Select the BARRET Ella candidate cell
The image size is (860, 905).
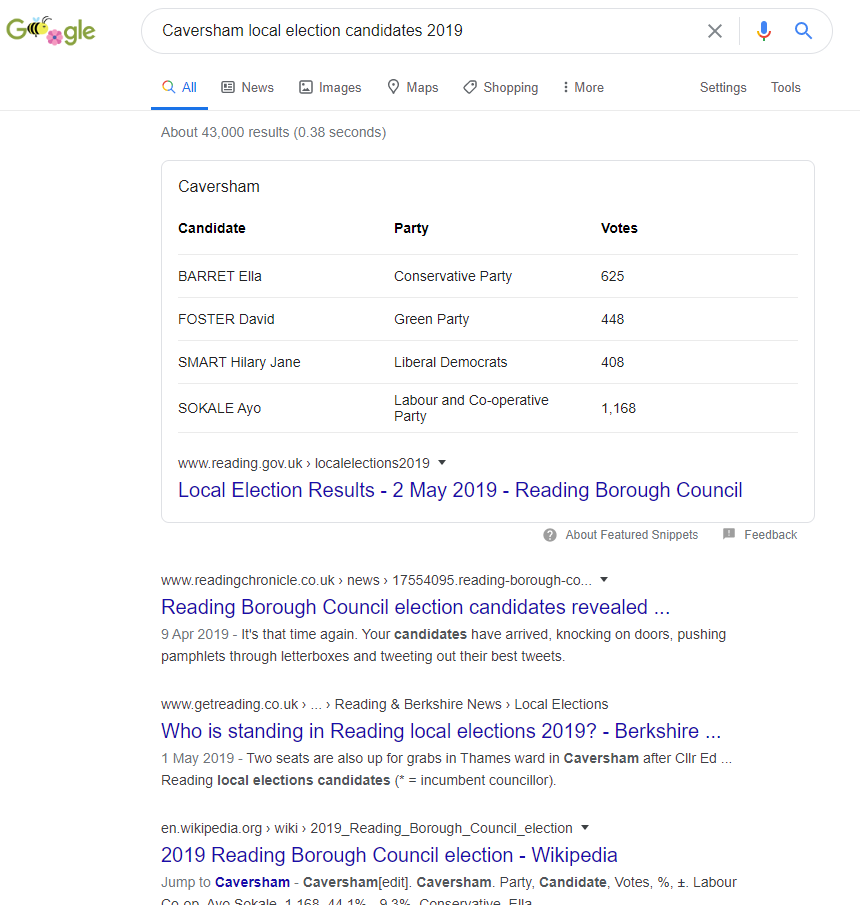(x=220, y=276)
